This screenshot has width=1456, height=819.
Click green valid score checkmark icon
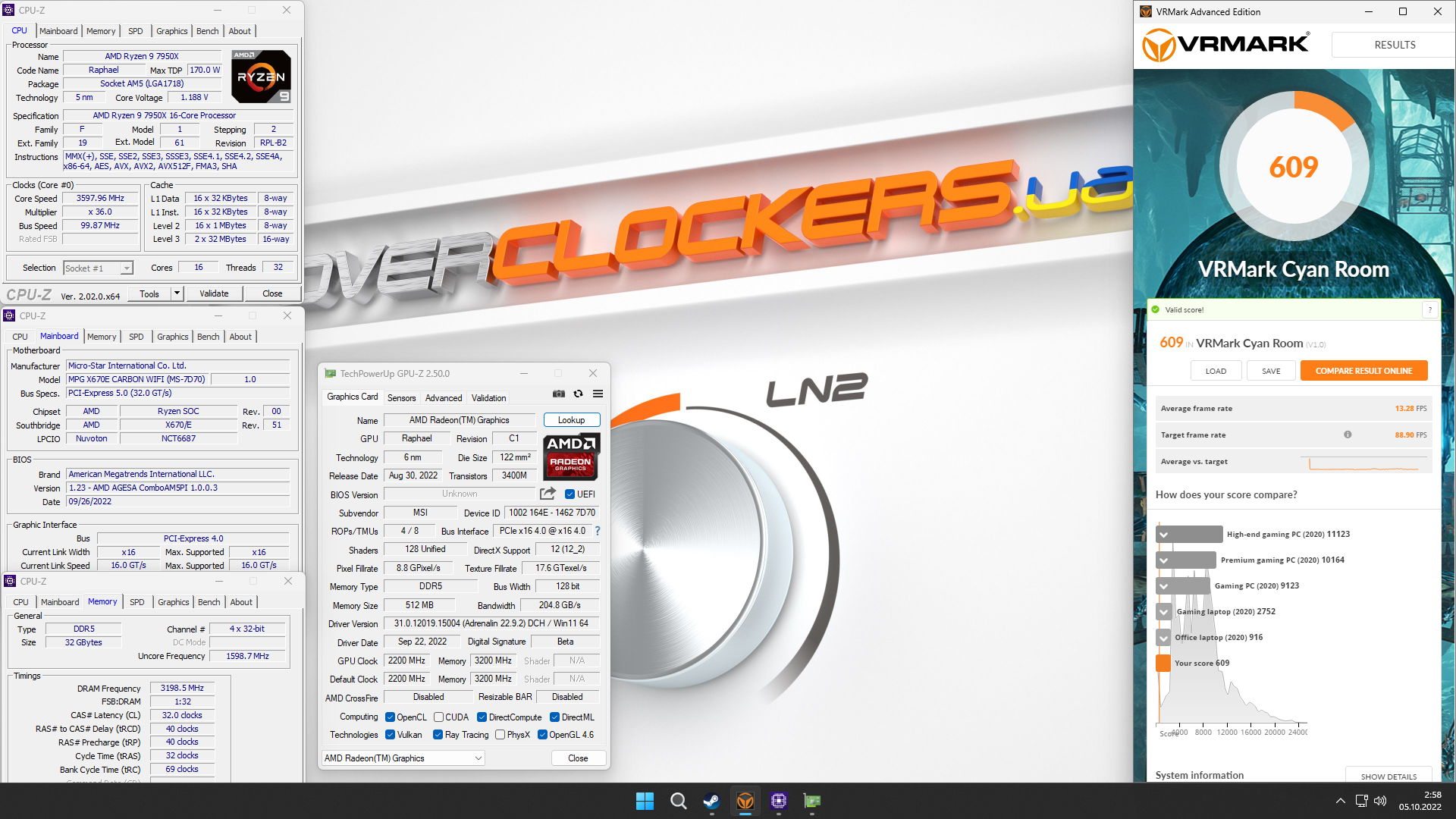pos(1156,309)
